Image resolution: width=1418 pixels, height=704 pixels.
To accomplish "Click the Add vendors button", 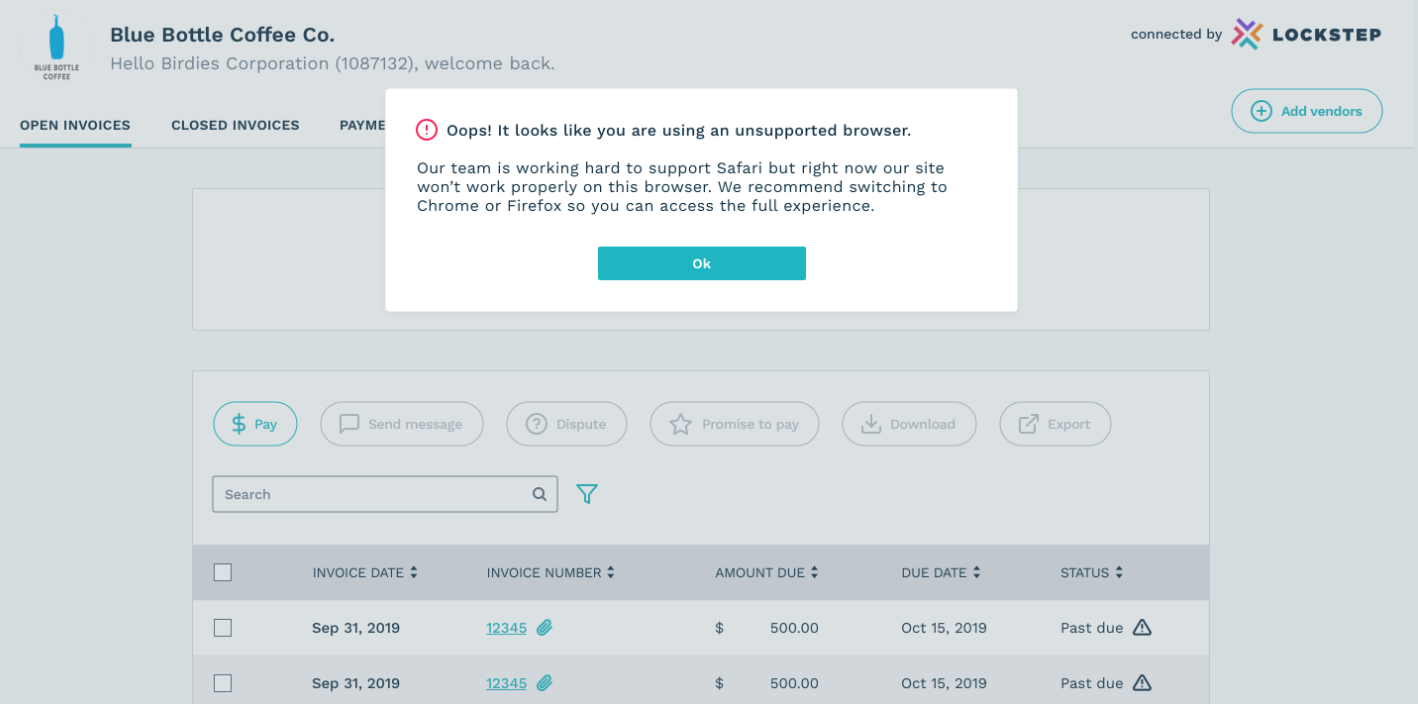I will 1306,111.
